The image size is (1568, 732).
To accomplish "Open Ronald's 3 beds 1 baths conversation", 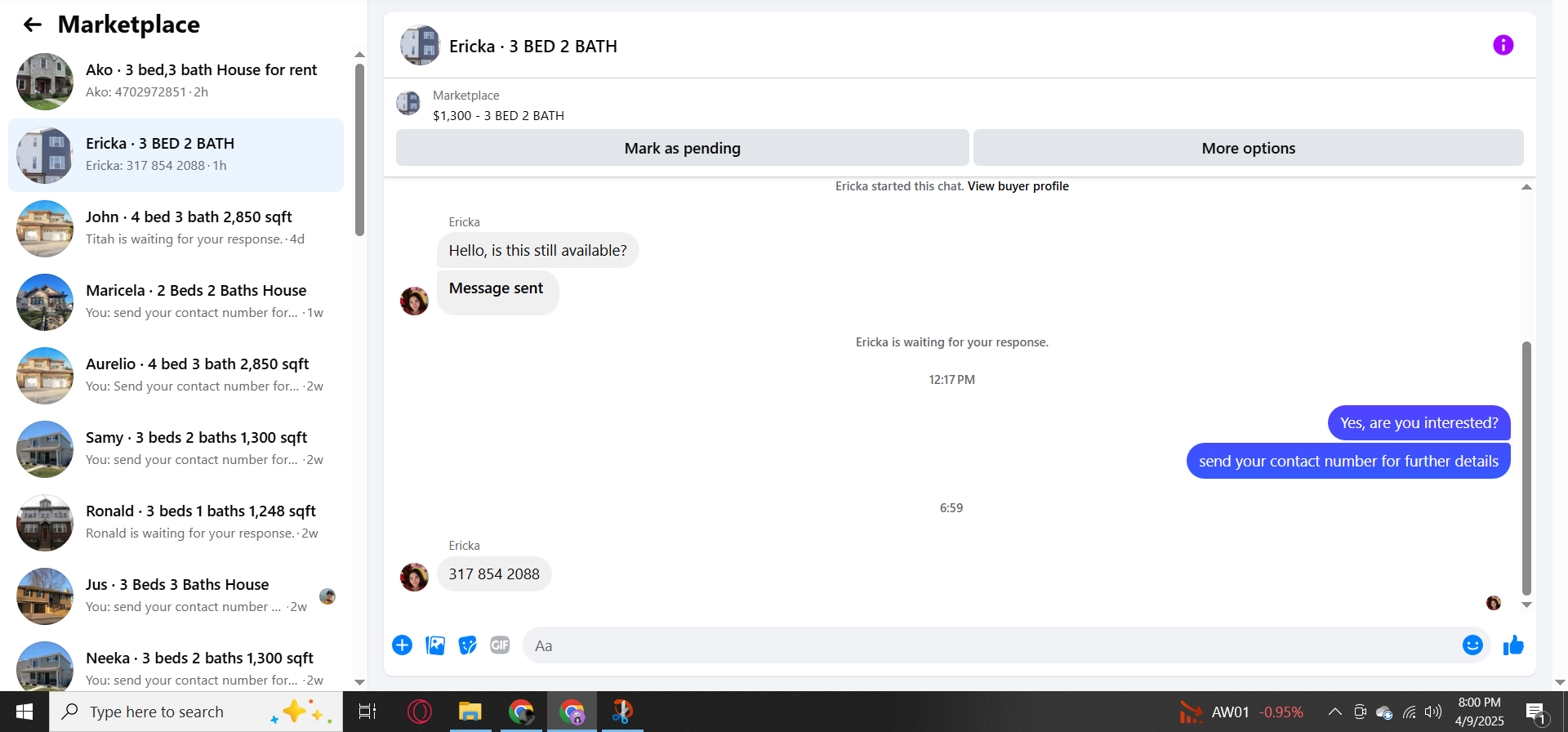I will pyautogui.click(x=176, y=523).
